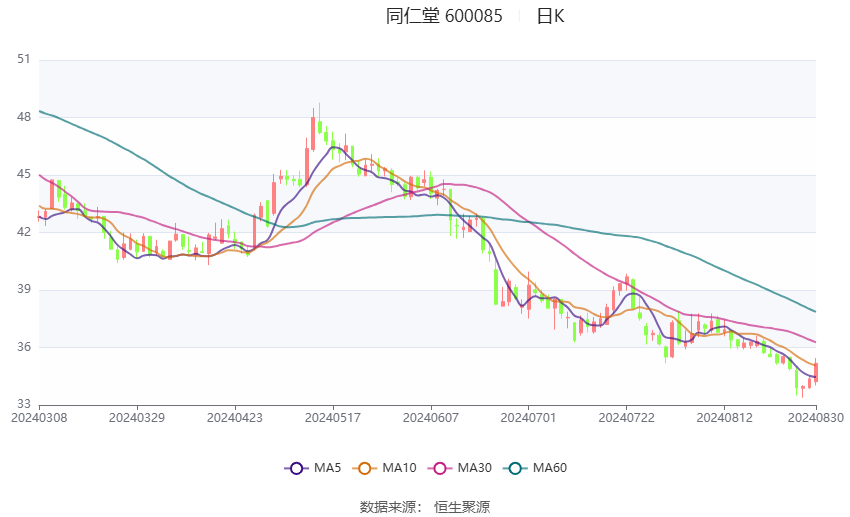
Task: Select x-axis date label 20240830
Action: point(816,418)
